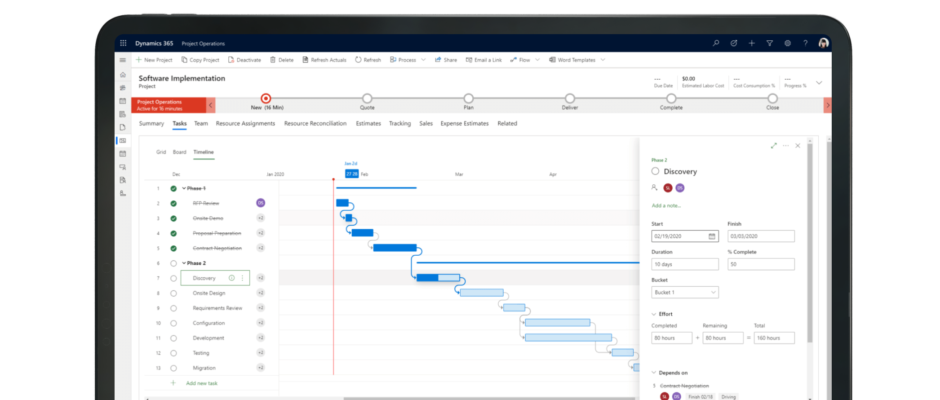Viewport: 940px width, 400px height.
Task: Click New Project command
Action: [154, 60]
